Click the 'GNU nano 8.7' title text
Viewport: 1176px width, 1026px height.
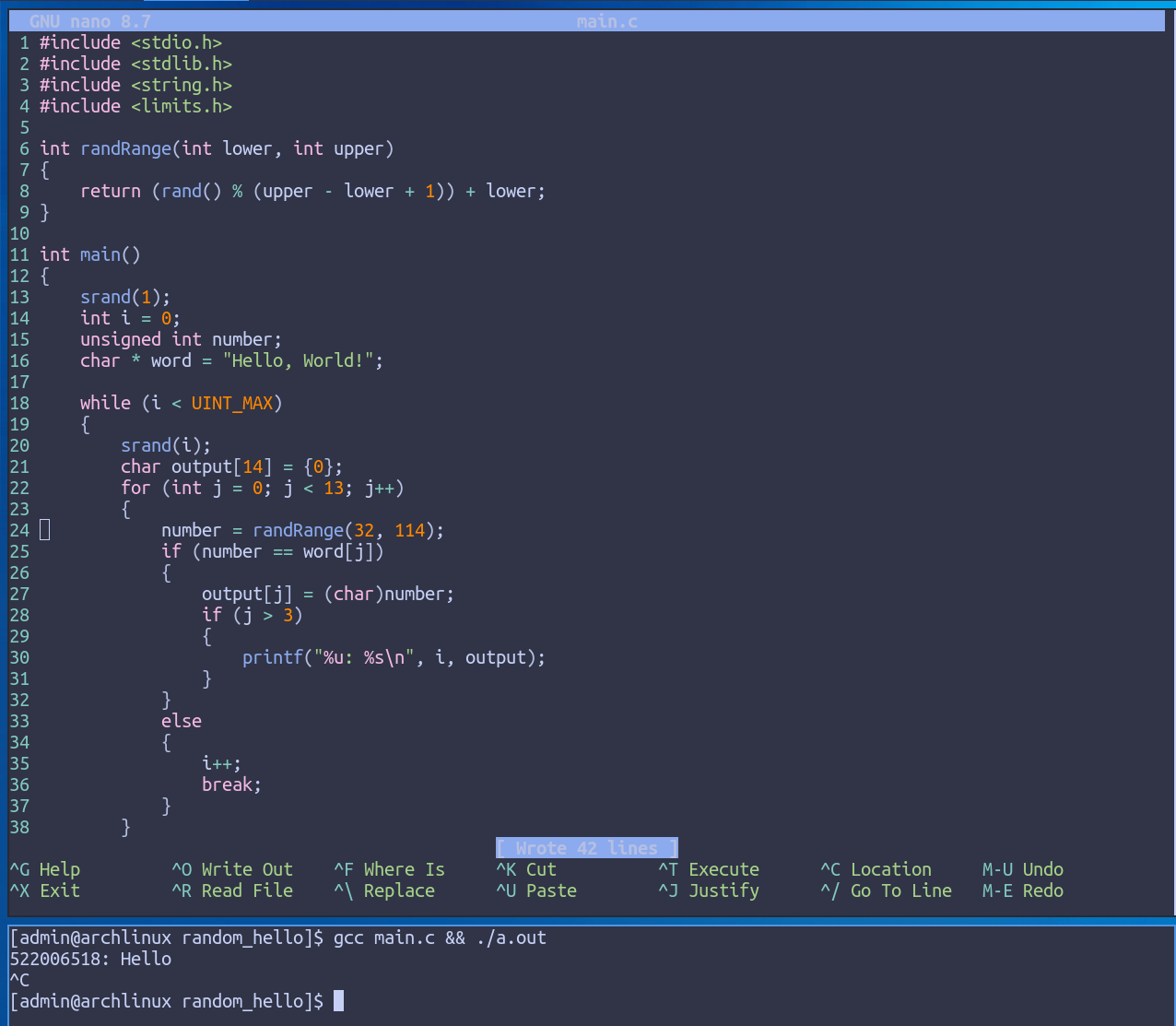[x=90, y=21]
